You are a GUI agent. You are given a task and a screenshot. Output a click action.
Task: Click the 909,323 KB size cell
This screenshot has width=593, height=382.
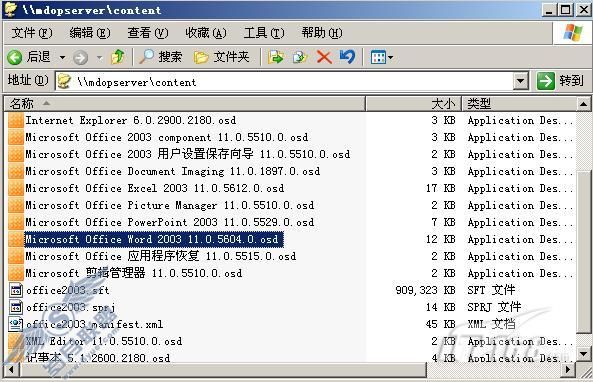point(425,290)
